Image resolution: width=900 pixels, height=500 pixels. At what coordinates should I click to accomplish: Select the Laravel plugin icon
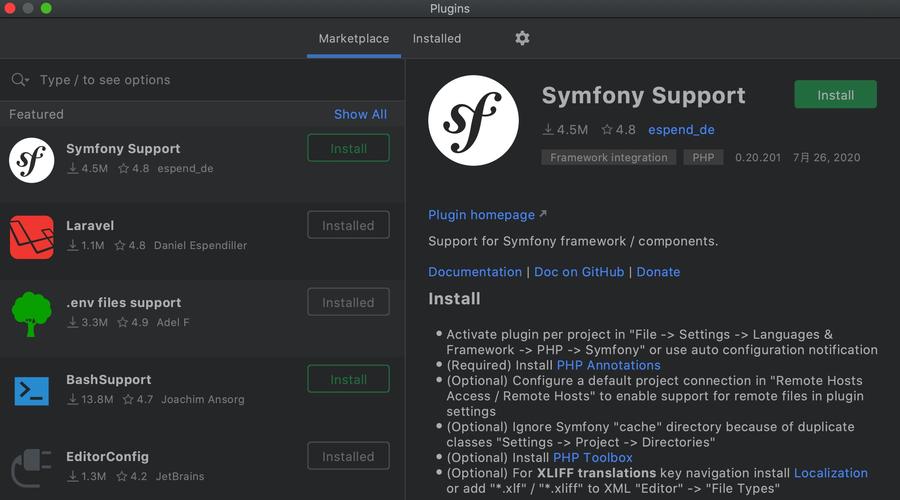tap(32, 237)
